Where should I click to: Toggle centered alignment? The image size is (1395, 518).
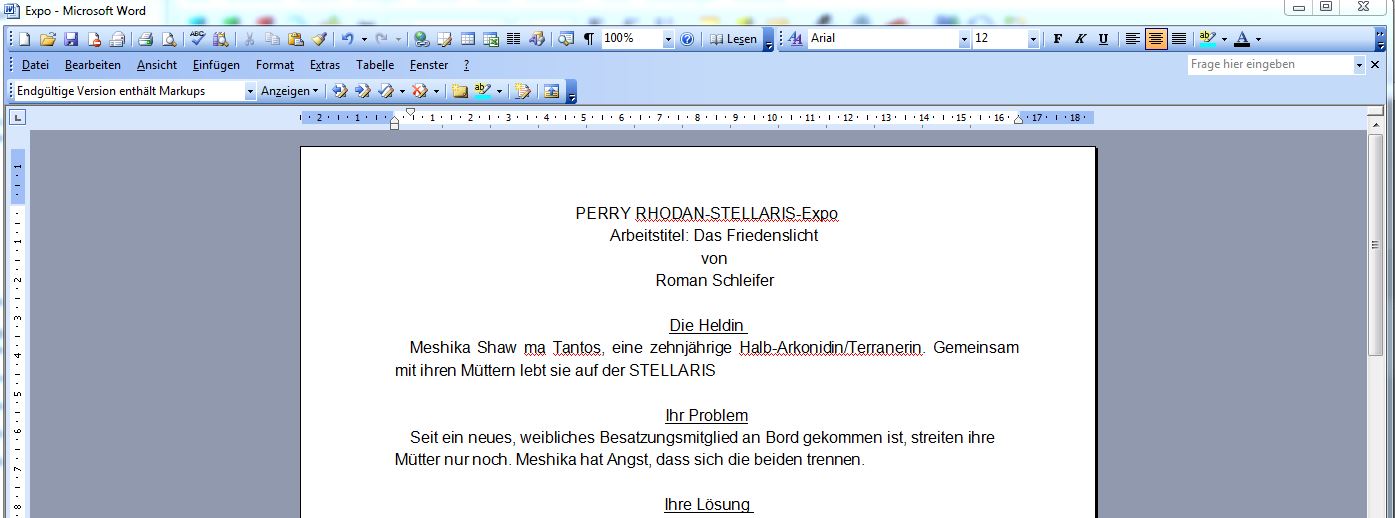coord(1156,39)
